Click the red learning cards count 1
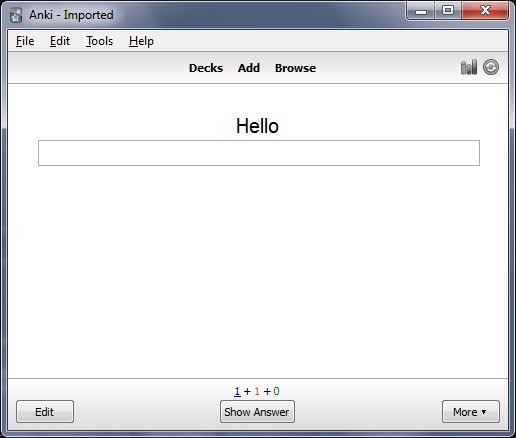Viewport: 516px width, 438px height. (x=257, y=391)
